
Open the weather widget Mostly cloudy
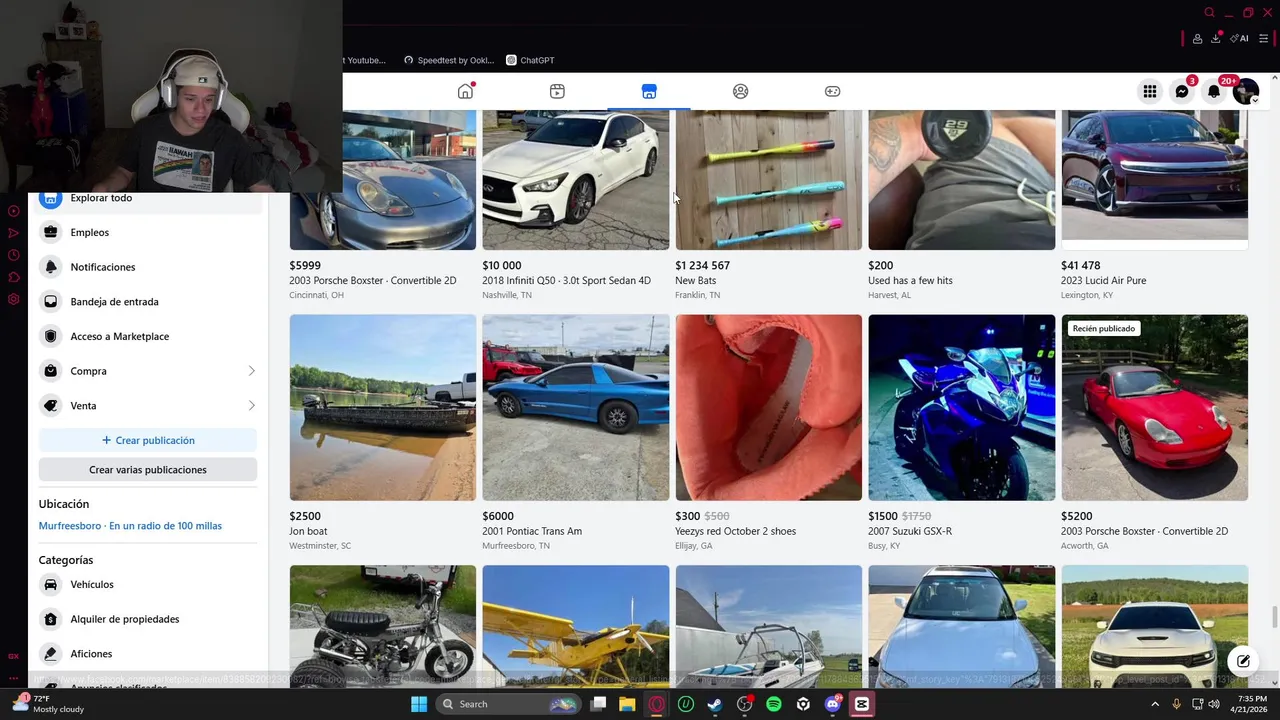[48, 704]
